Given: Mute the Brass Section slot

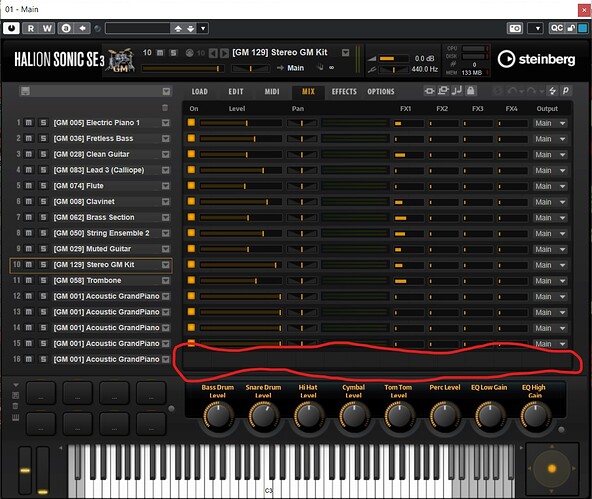Looking at the screenshot, I should click(29, 217).
